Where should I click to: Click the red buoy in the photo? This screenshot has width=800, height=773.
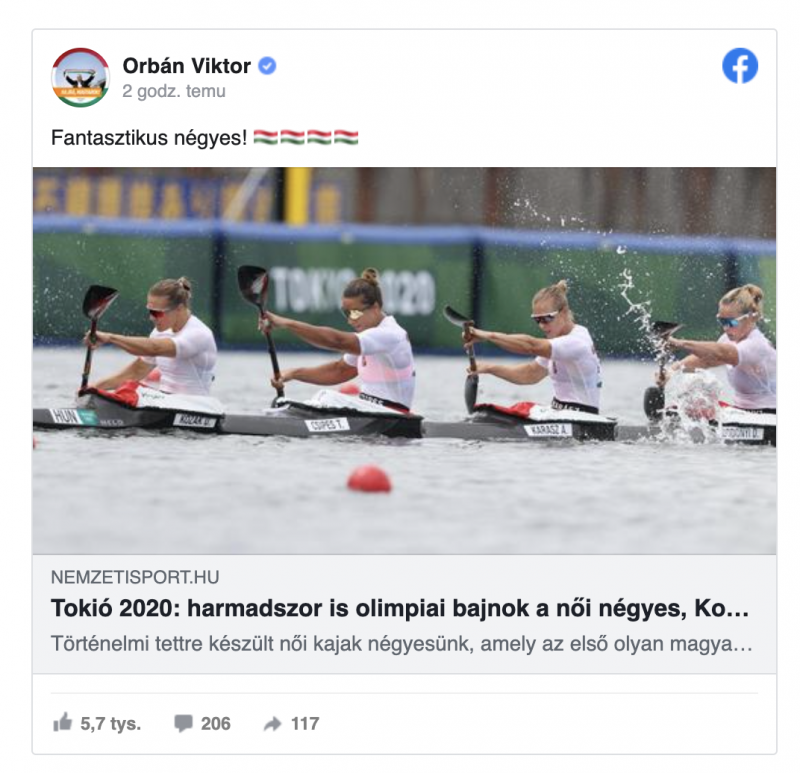[369, 479]
